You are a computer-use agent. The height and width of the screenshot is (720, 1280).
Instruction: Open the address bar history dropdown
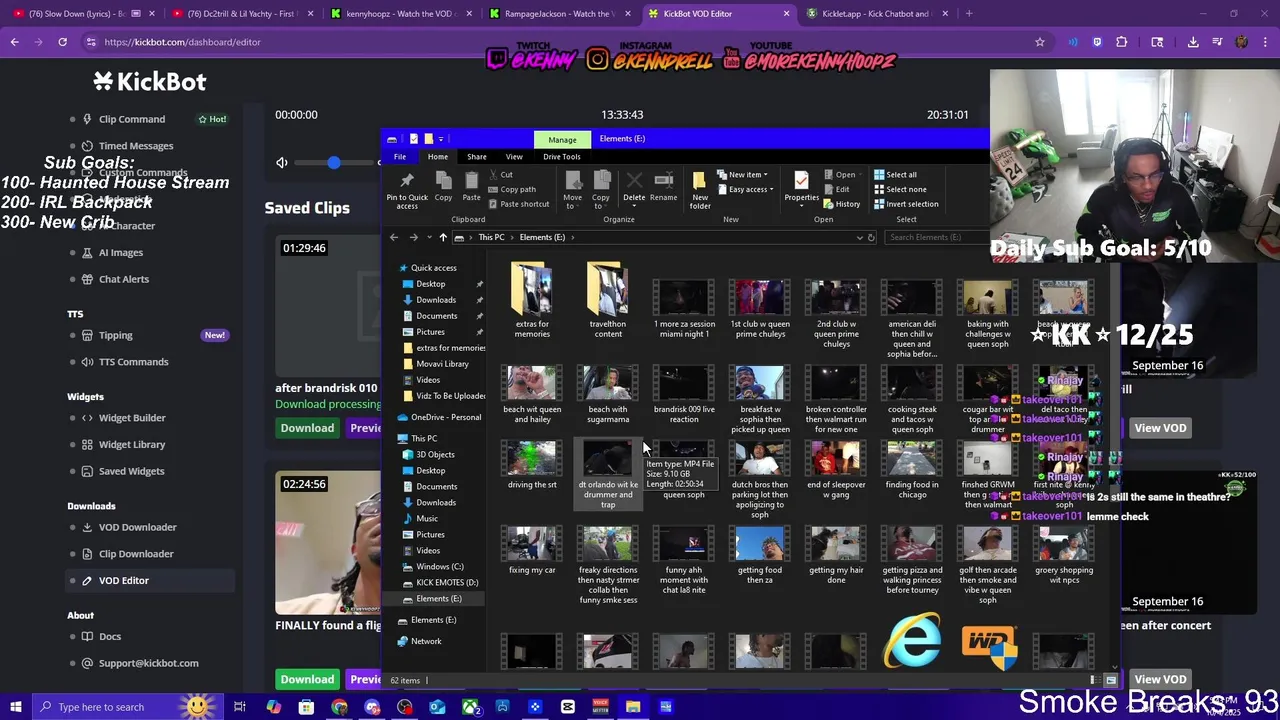[x=859, y=237]
